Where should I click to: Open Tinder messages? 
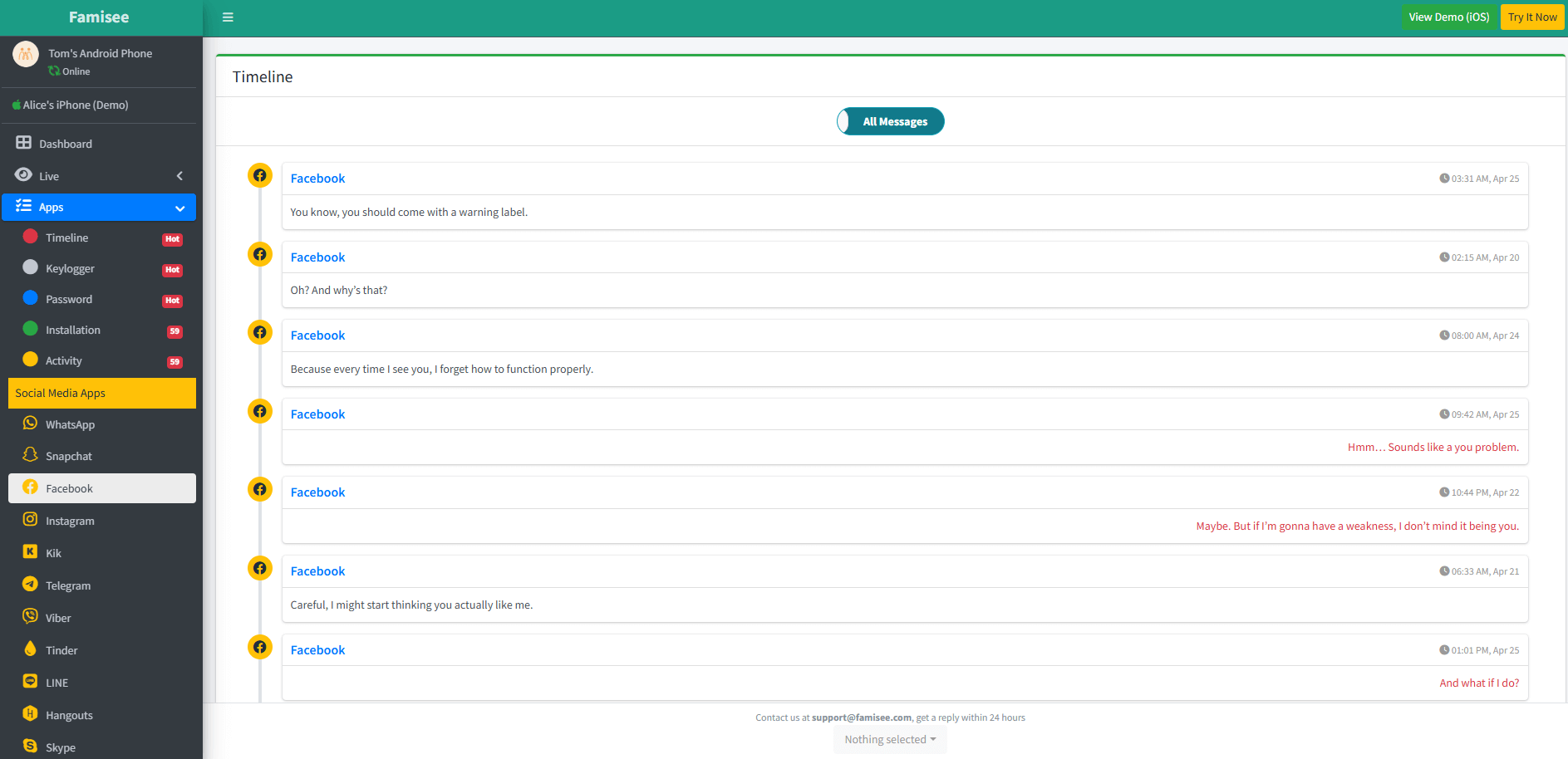(101, 650)
